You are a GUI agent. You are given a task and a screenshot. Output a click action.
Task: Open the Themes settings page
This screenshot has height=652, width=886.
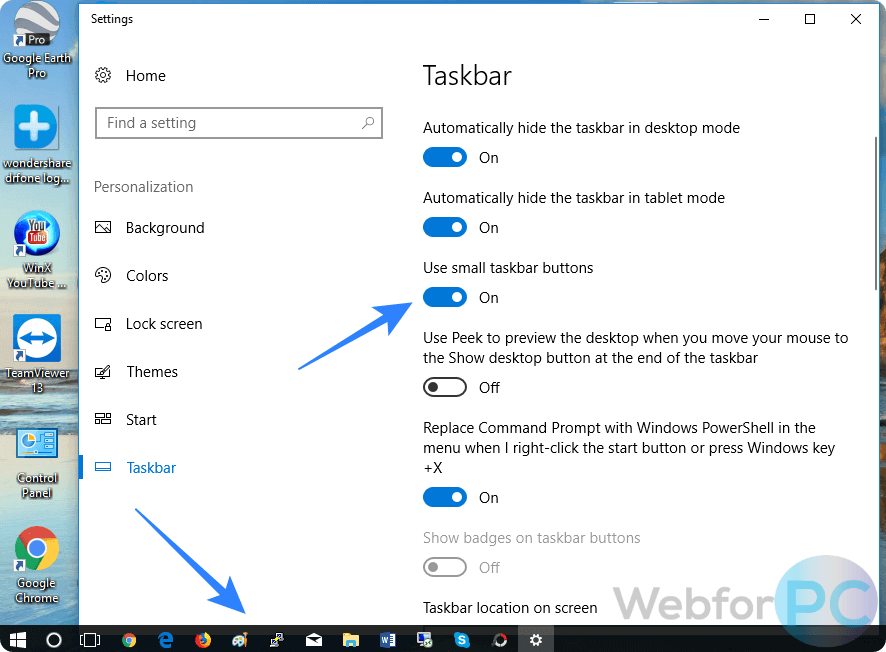[x=152, y=372]
